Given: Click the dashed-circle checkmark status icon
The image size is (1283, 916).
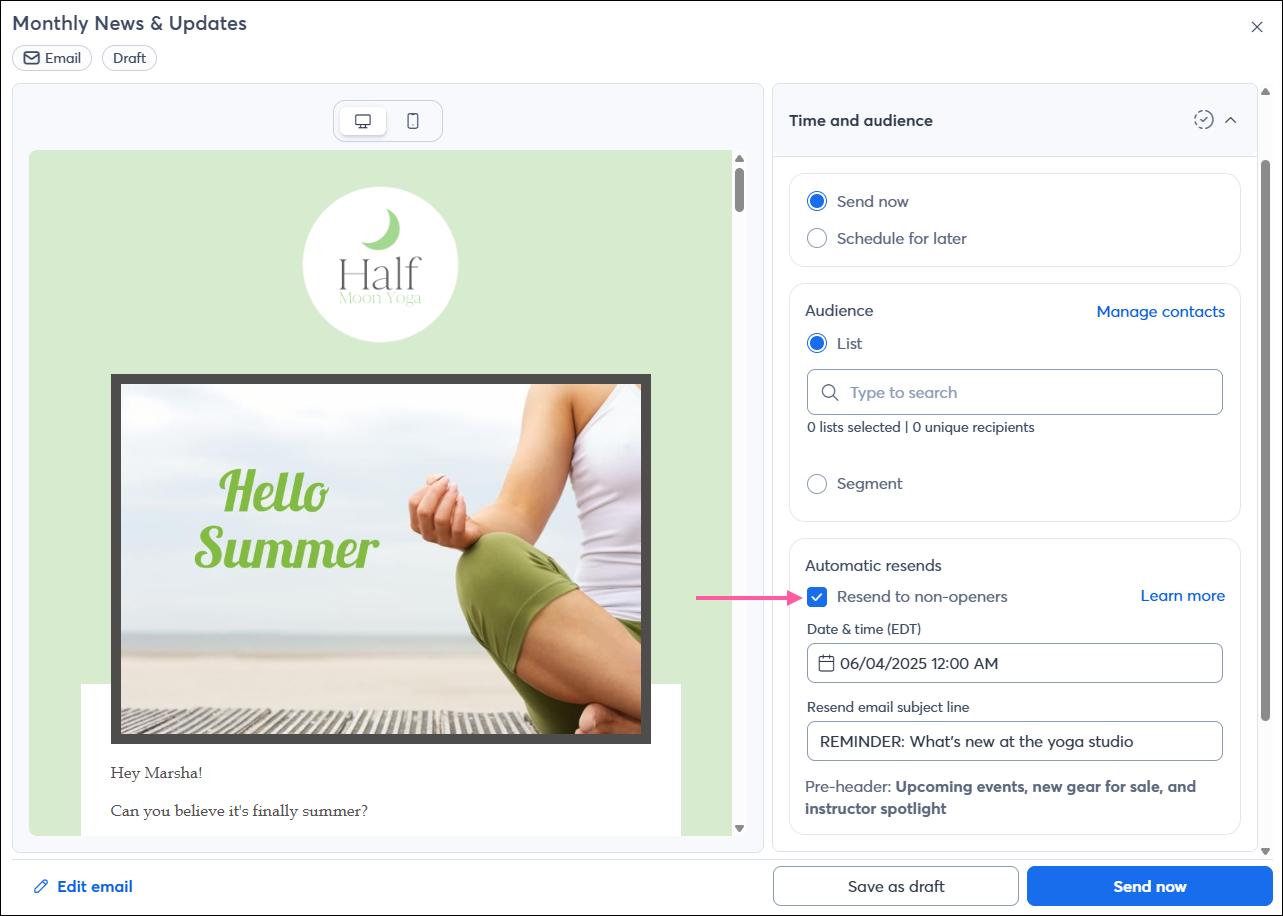Looking at the screenshot, I should pos(1204,120).
